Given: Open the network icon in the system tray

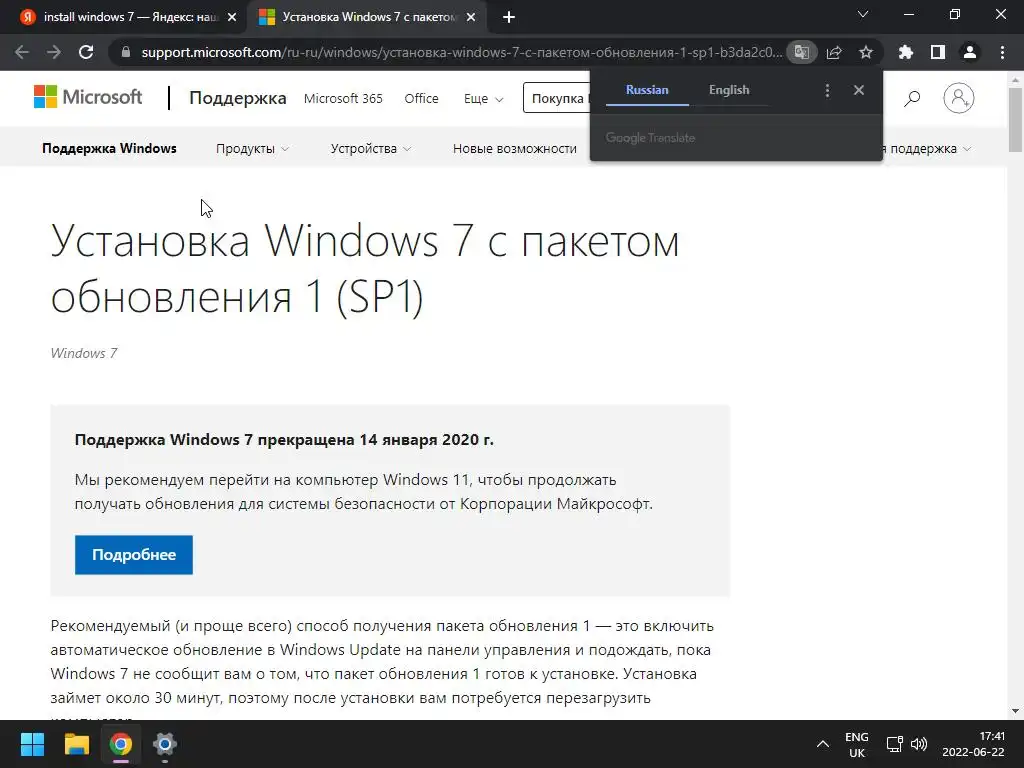Looking at the screenshot, I should click(x=894, y=744).
